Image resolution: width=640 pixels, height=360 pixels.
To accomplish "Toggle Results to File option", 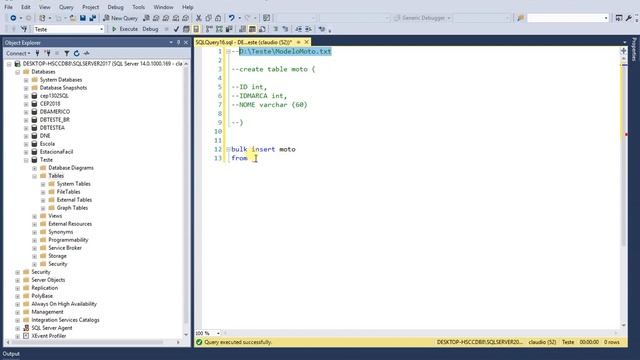I will (x=262, y=29).
